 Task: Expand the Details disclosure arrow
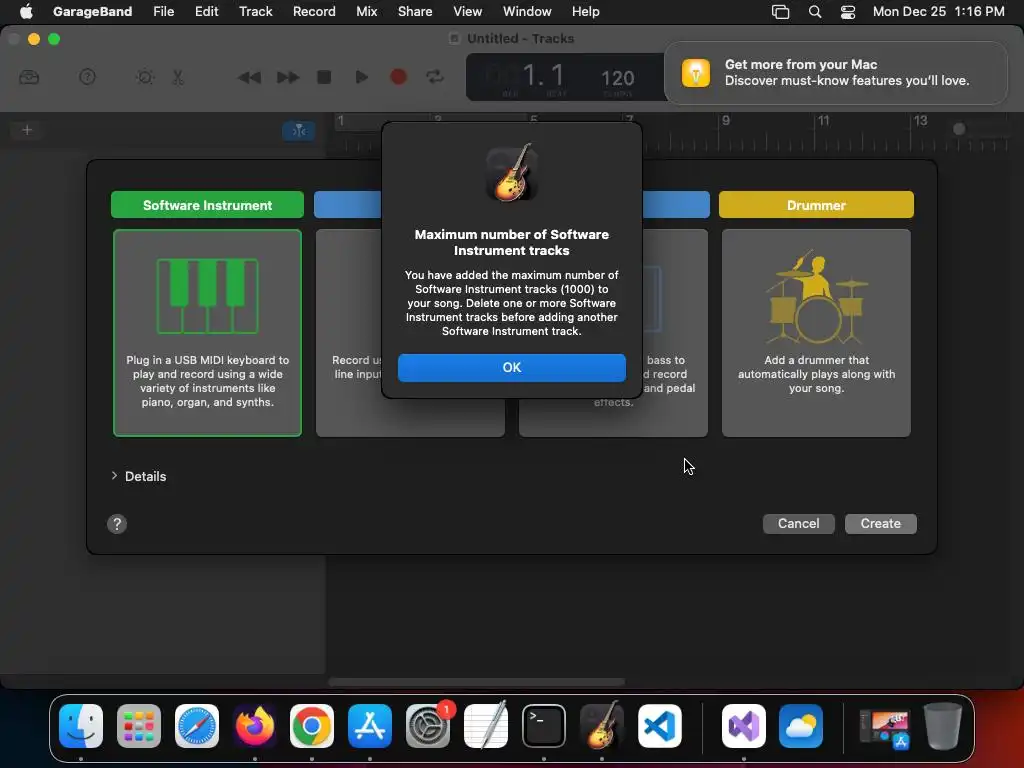pyautogui.click(x=114, y=475)
